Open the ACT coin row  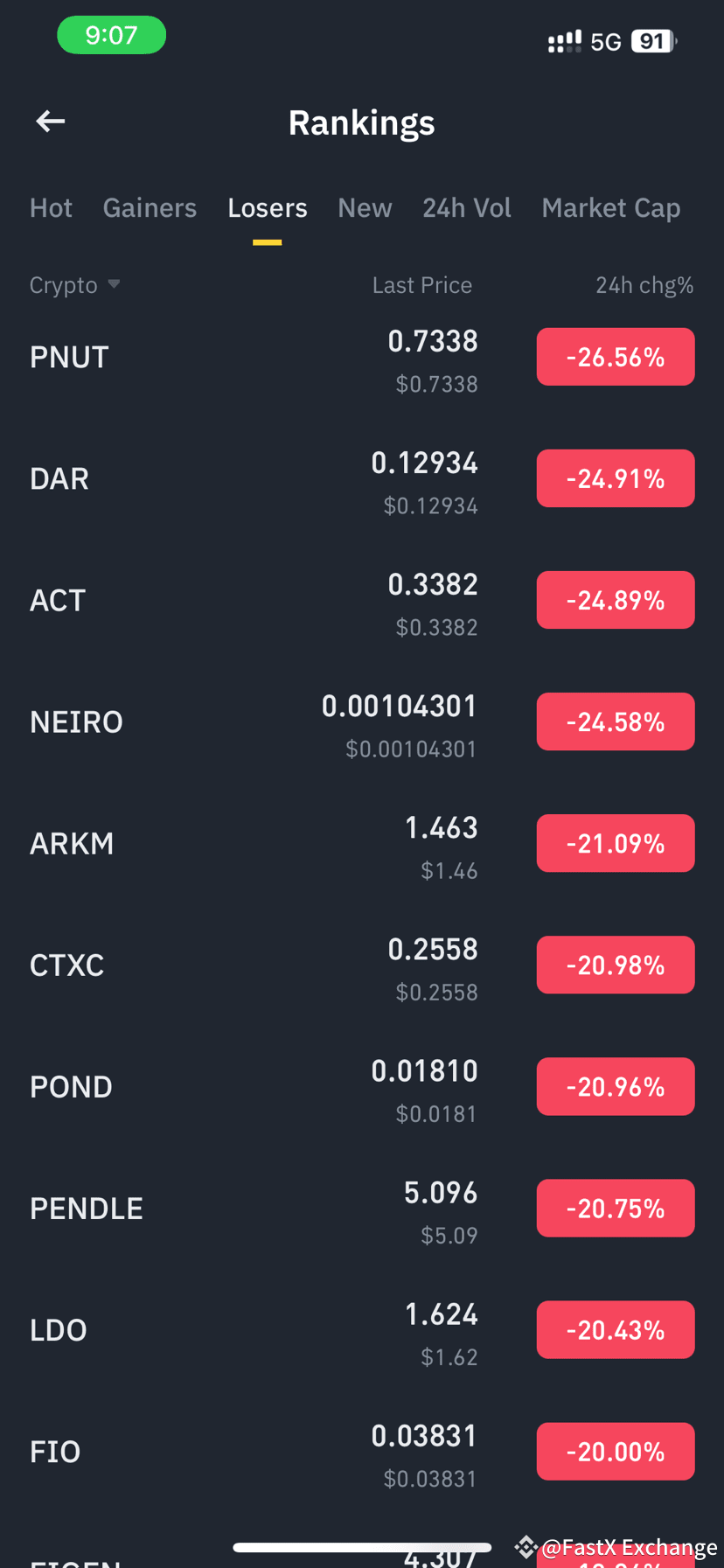pyautogui.click(x=362, y=601)
